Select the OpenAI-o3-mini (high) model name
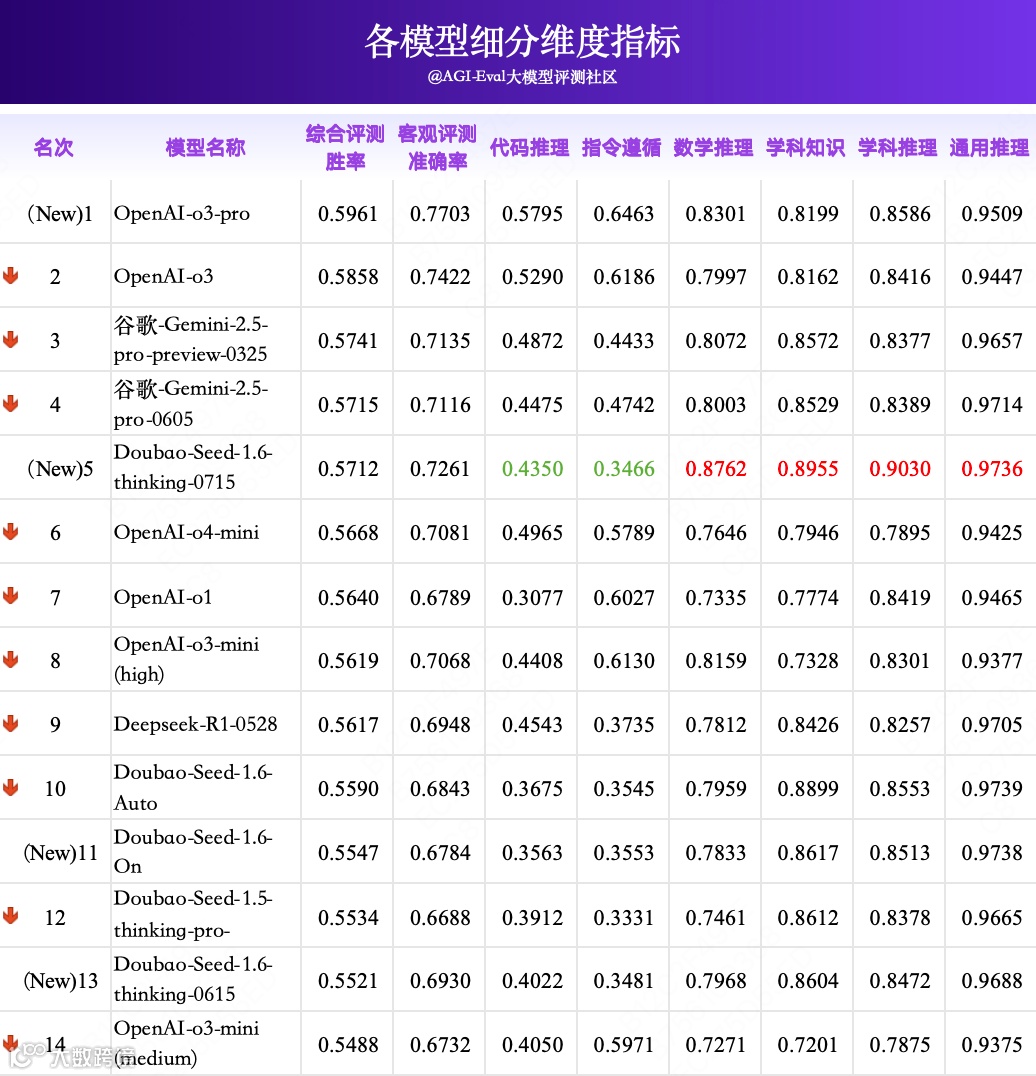Viewport: 1036px width, 1076px height. pos(187,659)
